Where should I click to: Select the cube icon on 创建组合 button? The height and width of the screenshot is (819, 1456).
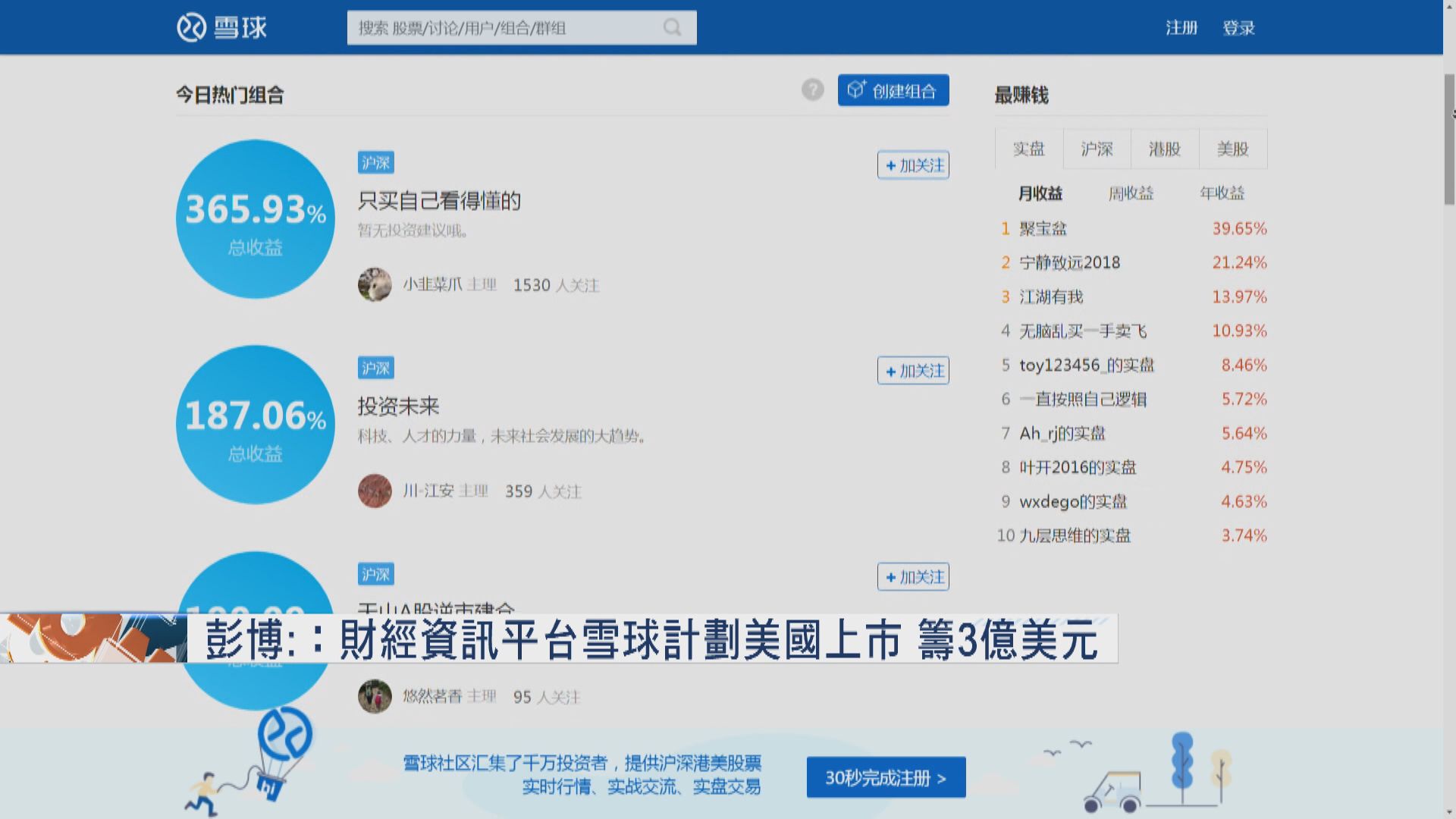pos(855,89)
